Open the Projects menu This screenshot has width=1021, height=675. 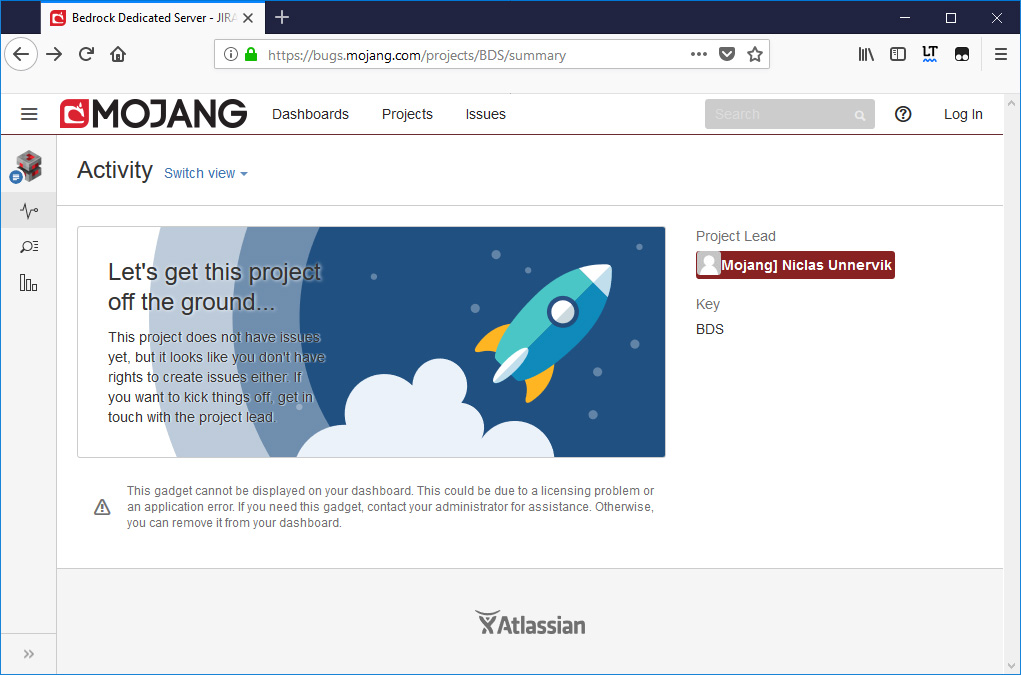pyautogui.click(x=407, y=114)
